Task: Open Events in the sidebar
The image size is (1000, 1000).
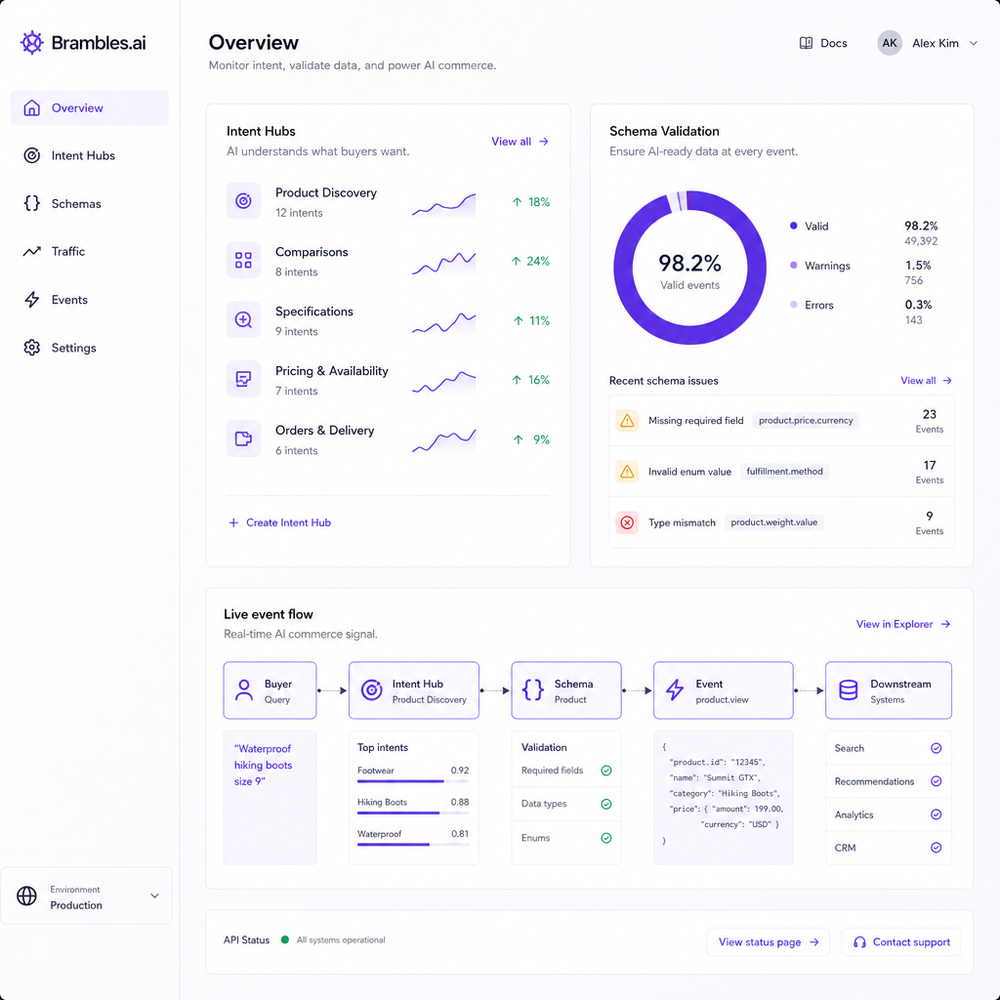Action: [90, 300]
